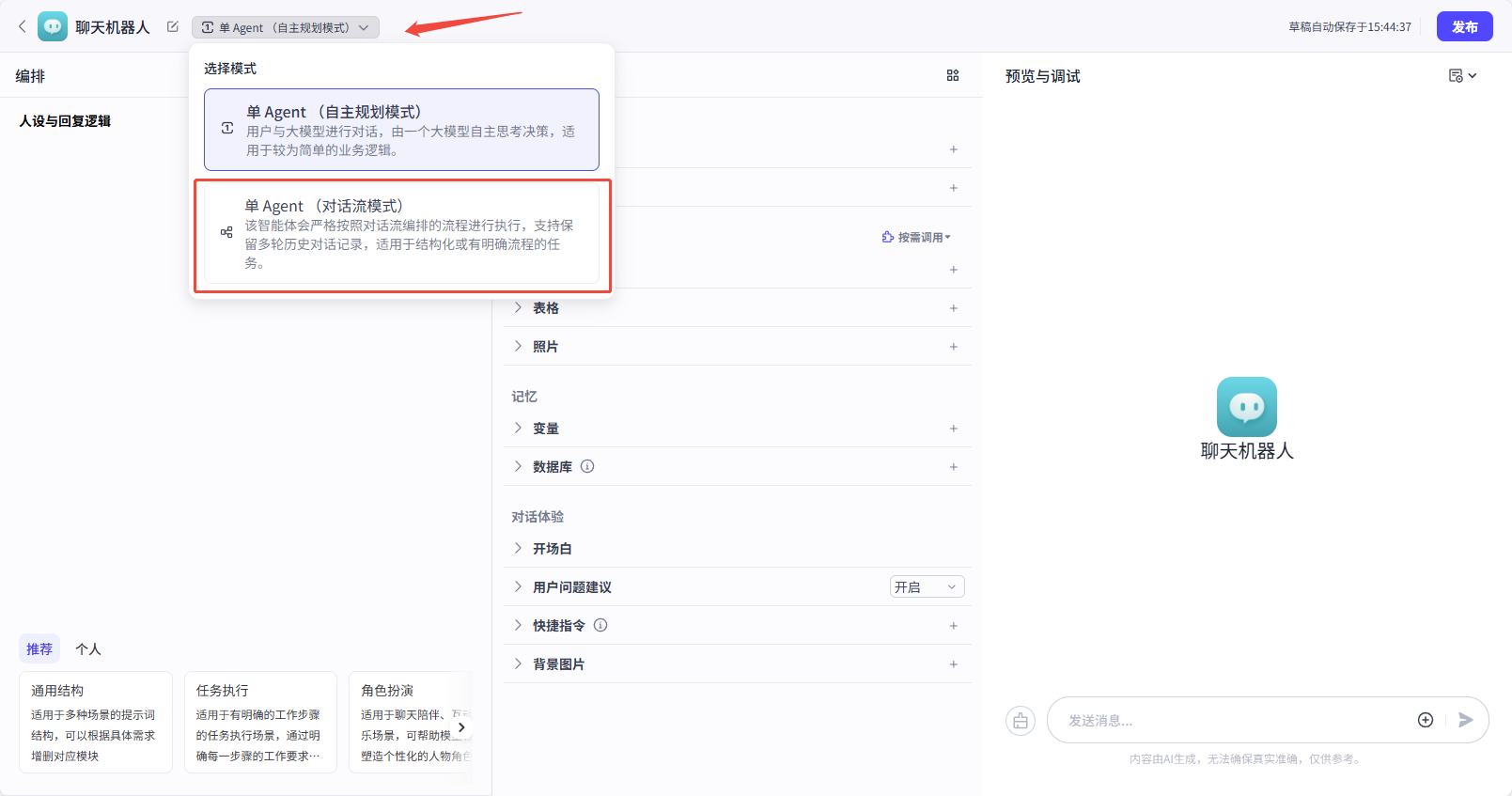The height and width of the screenshot is (796, 1512).
Task: Add a new 变量 with the plus icon
Action: (953, 429)
